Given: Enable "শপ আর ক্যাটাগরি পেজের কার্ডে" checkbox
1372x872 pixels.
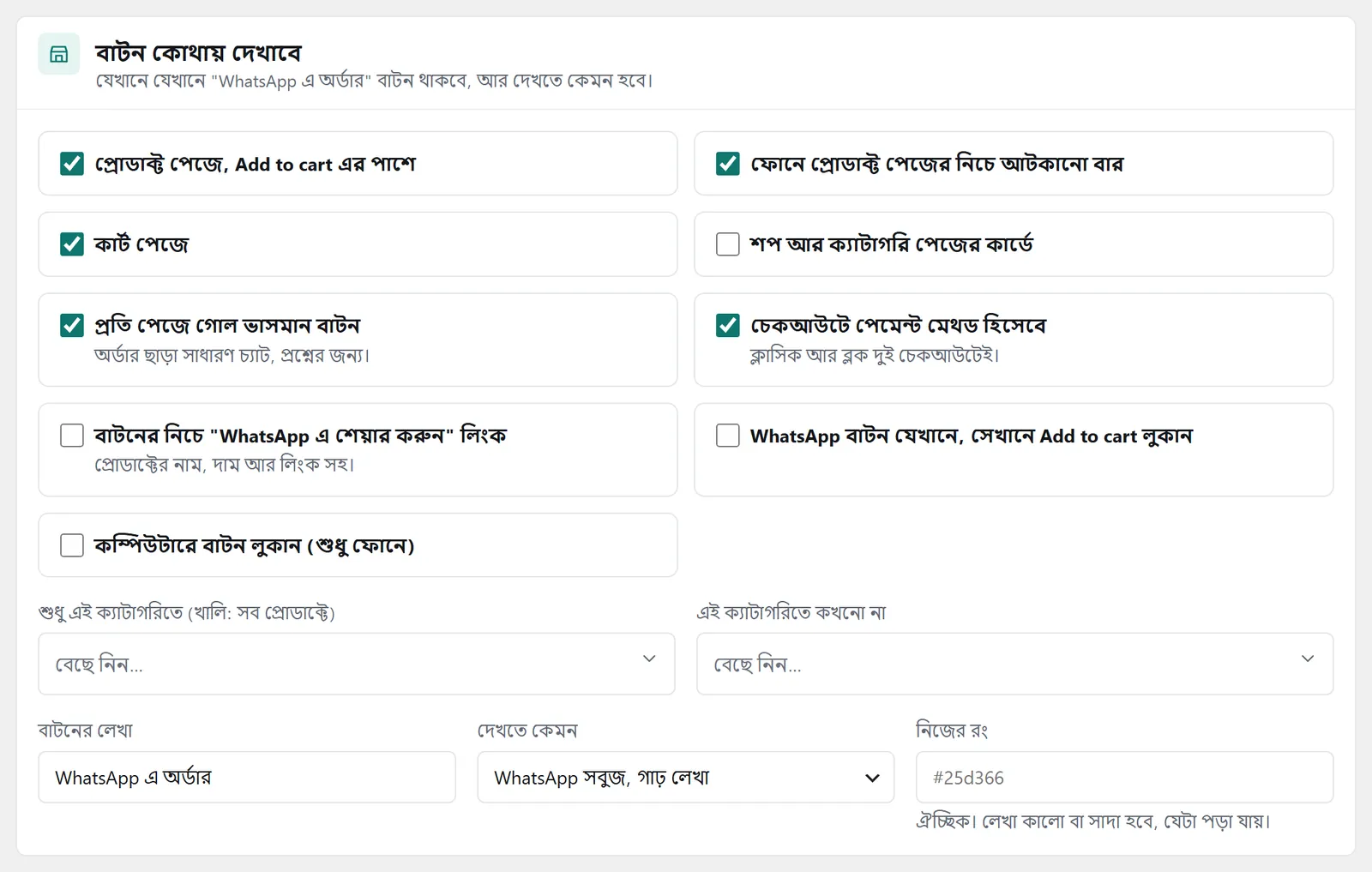Looking at the screenshot, I should pos(728,244).
